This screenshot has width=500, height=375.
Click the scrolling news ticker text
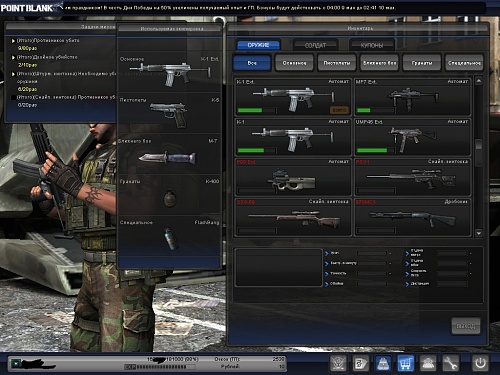tap(230, 7)
